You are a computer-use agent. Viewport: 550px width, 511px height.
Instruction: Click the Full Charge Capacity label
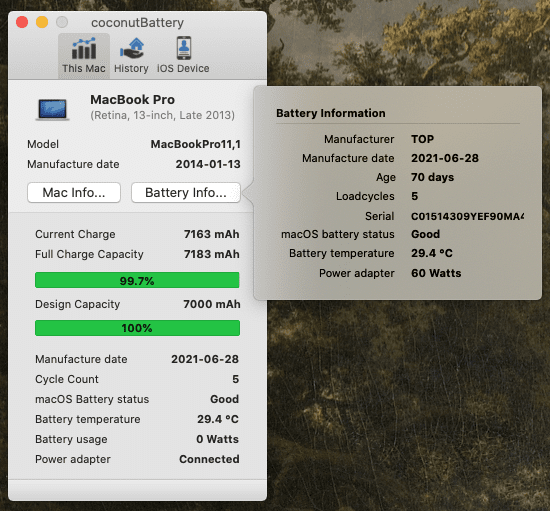click(x=89, y=254)
